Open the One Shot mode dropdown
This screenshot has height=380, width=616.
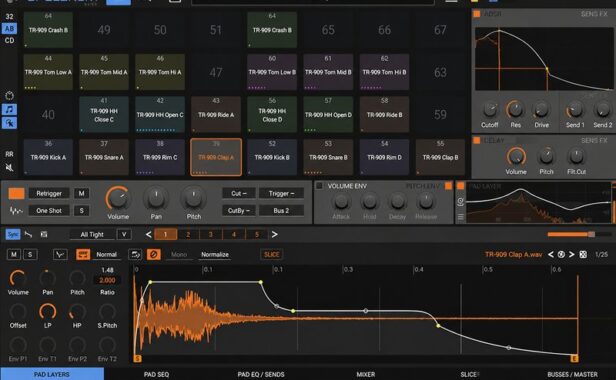(x=49, y=211)
